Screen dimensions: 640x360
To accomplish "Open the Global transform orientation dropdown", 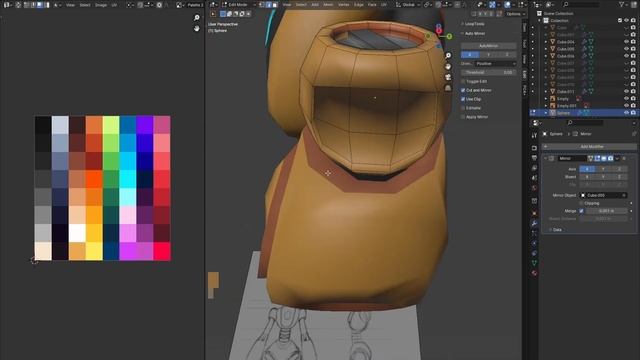I will coord(407,5).
